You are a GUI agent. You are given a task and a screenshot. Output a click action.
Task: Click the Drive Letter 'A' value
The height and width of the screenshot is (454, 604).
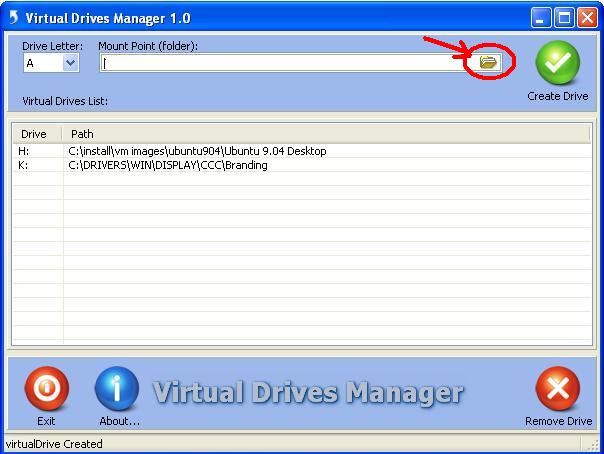(30, 63)
